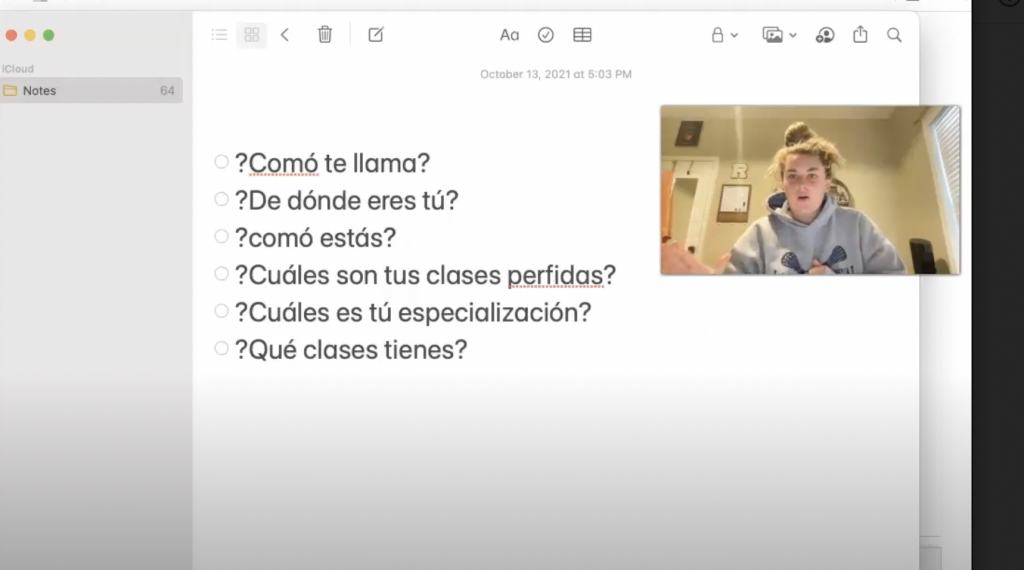Click the '?comó estás?' text
This screenshot has width=1024, height=570.
pos(315,238)
